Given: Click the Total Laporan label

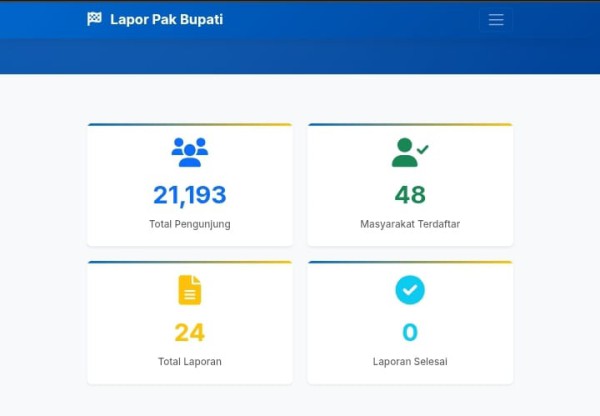Looking at the screenshot, I should tap(190, 361).
